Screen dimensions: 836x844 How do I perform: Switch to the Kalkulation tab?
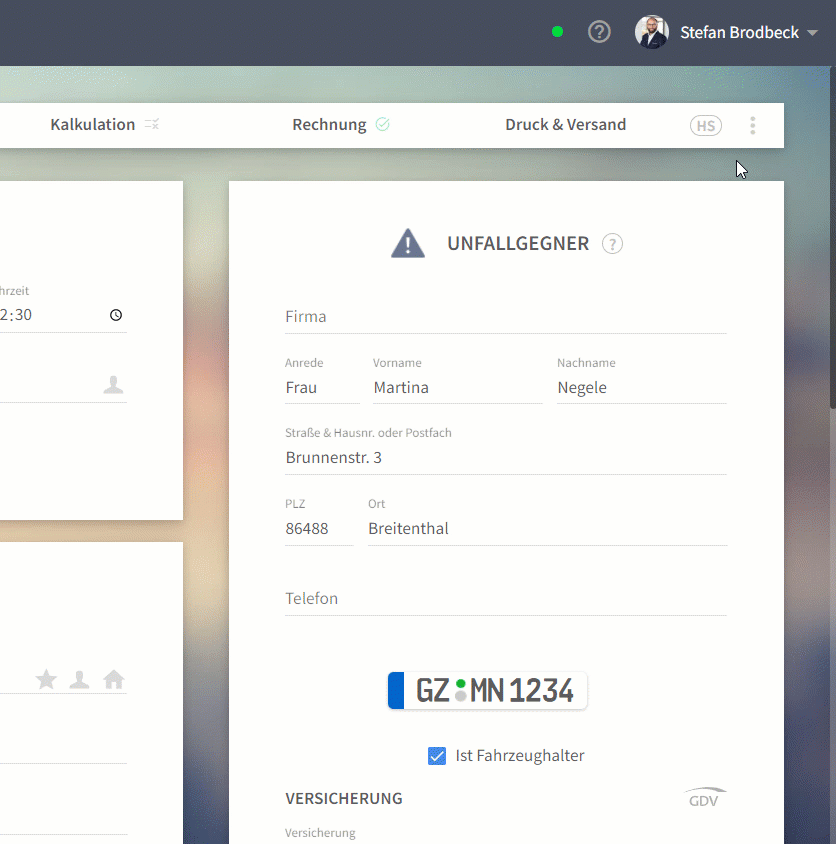[x=93, y=125]
